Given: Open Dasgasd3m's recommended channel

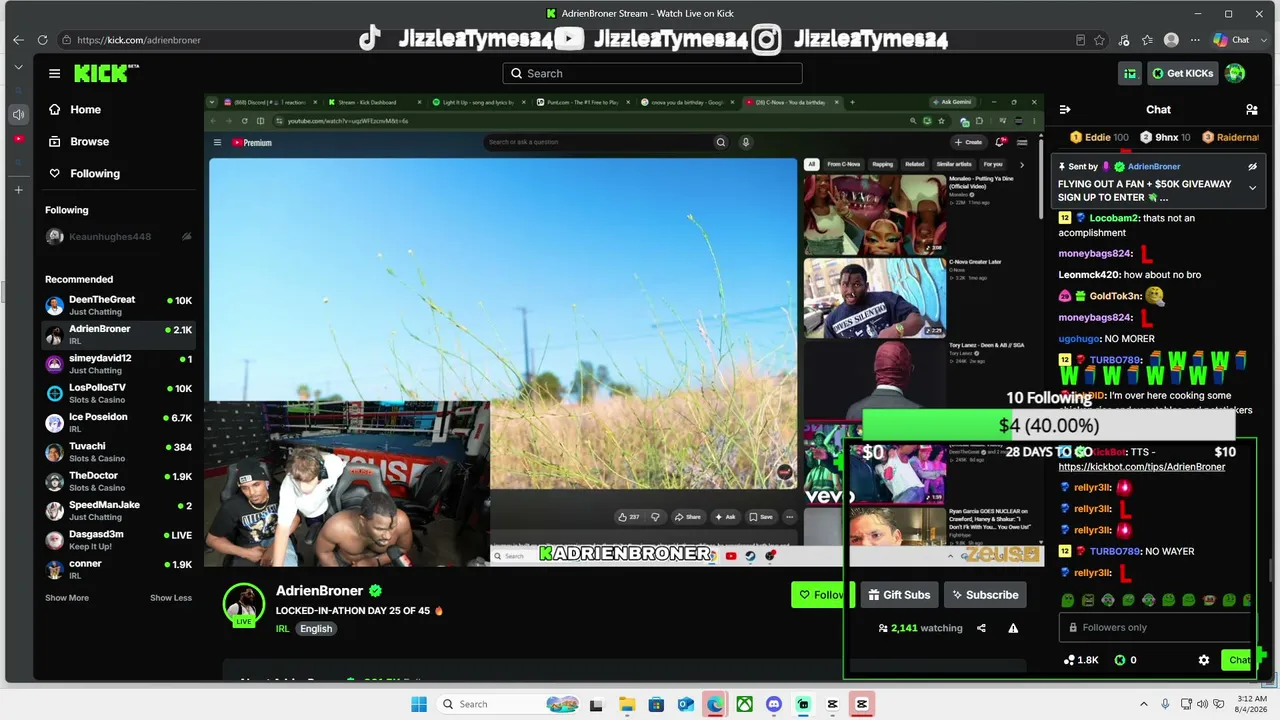Looking at the screenshot, I should (118, 540).
